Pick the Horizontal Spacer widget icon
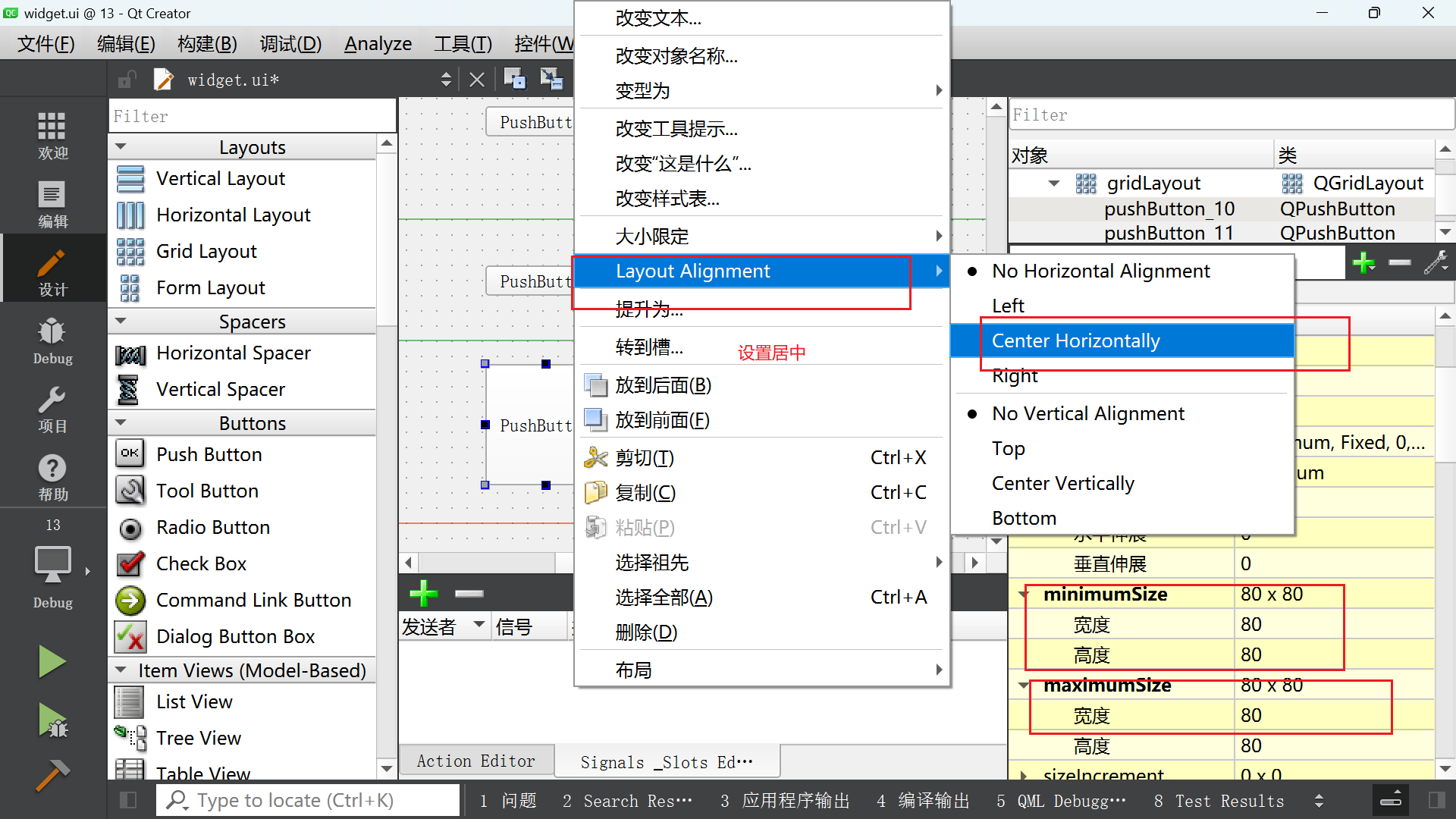Image resolution: width=1456 pixels, height=819 pixels. coord(130,353)
